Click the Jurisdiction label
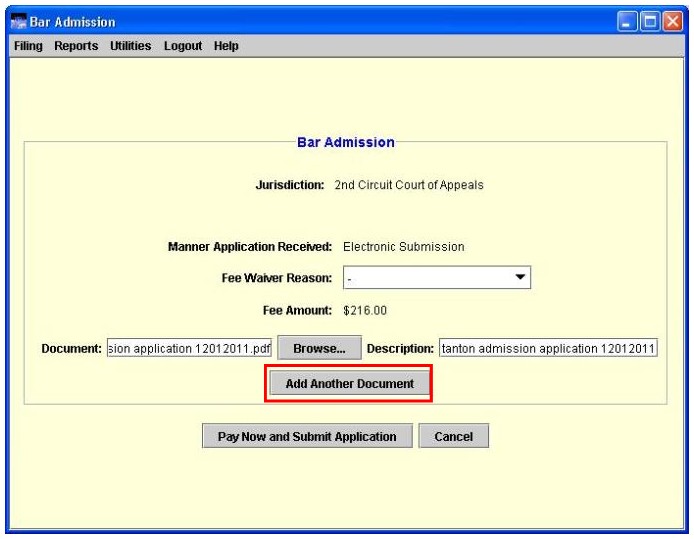 [x=290, y=185]
